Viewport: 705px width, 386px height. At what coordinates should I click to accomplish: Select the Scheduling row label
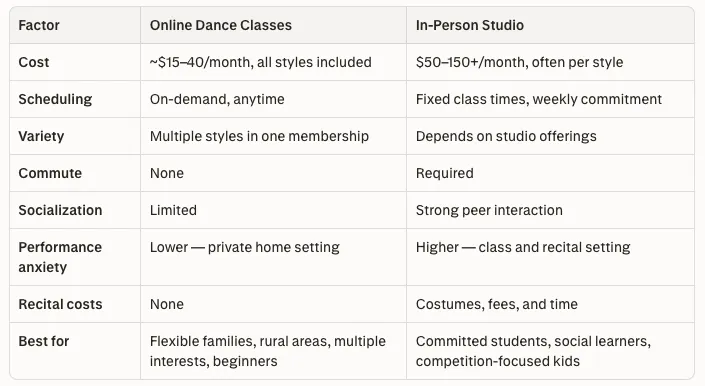[x=55, y=99]
